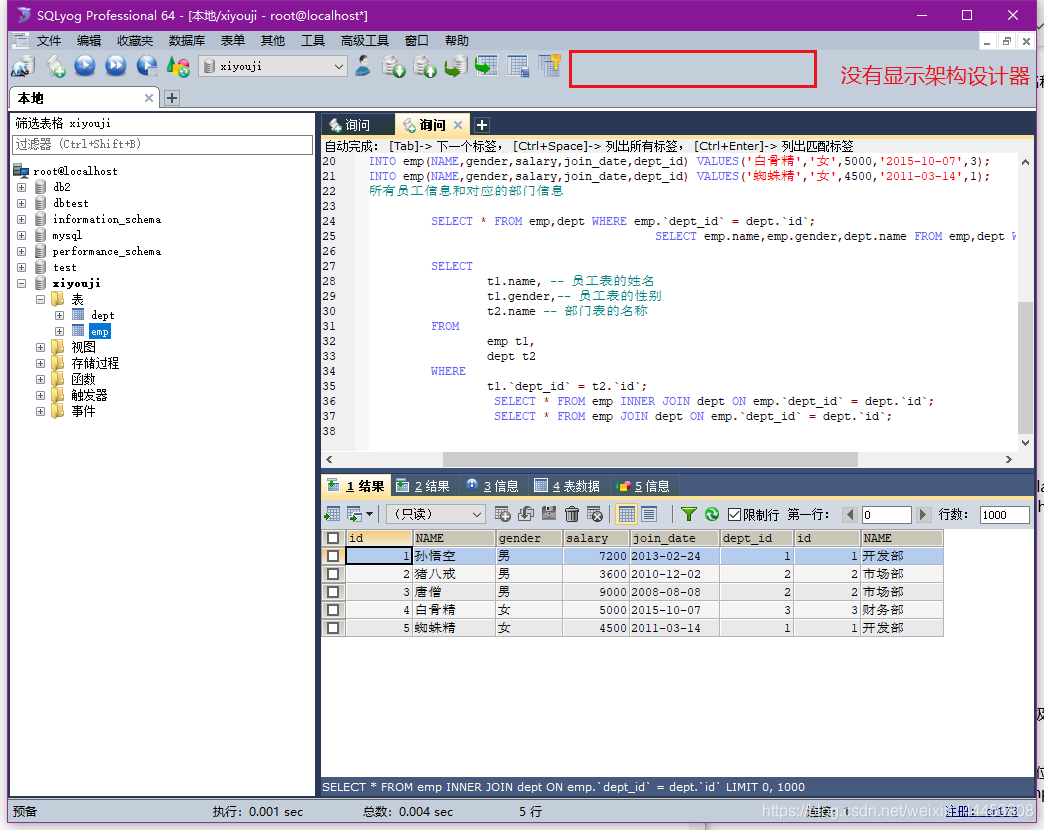1044x830 pixels.
Task: Open the (只读) mode dropdown
Action: click(x=477, y=514)
